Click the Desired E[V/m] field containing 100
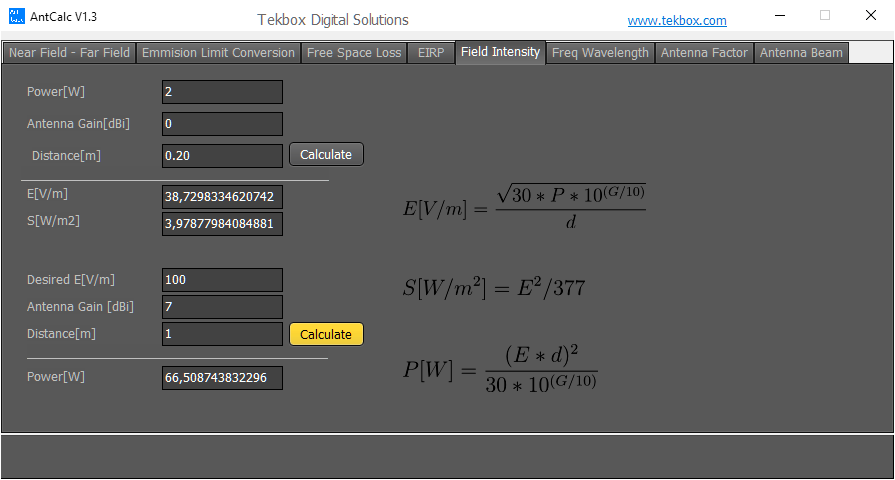895x480 pixels. click(x=222, y=280)
